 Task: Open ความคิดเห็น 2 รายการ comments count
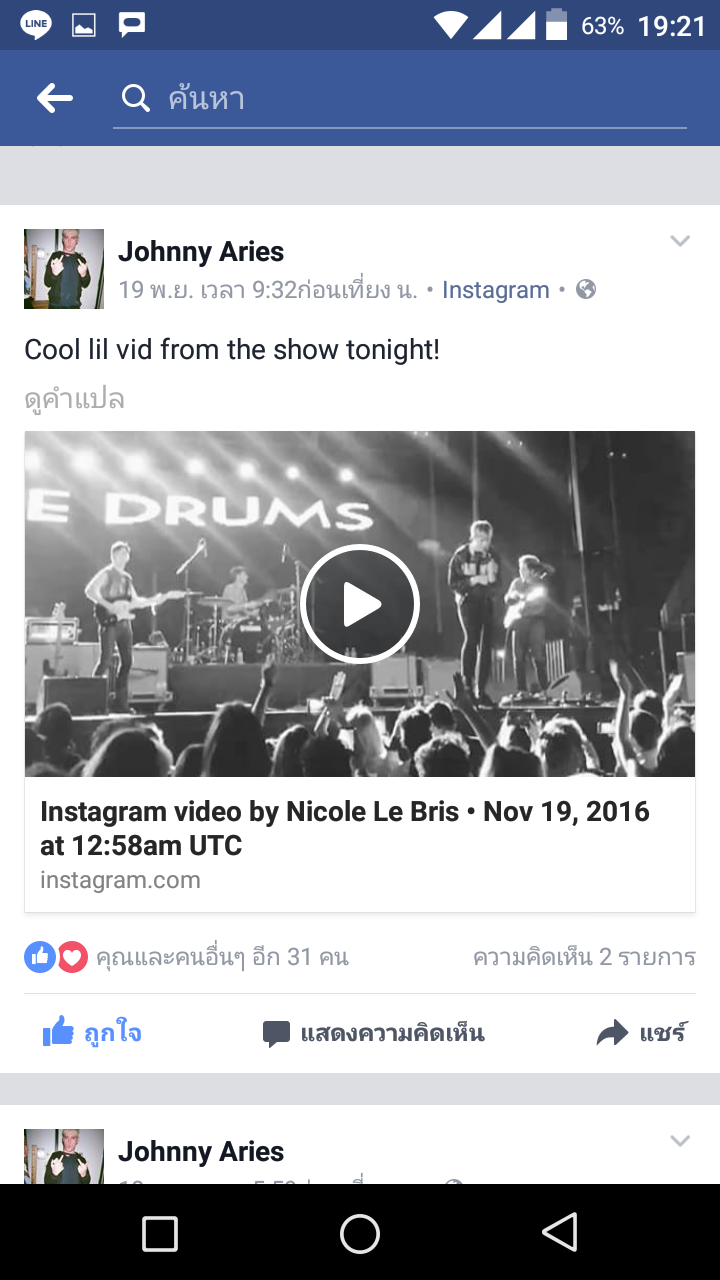coord(584,957)
